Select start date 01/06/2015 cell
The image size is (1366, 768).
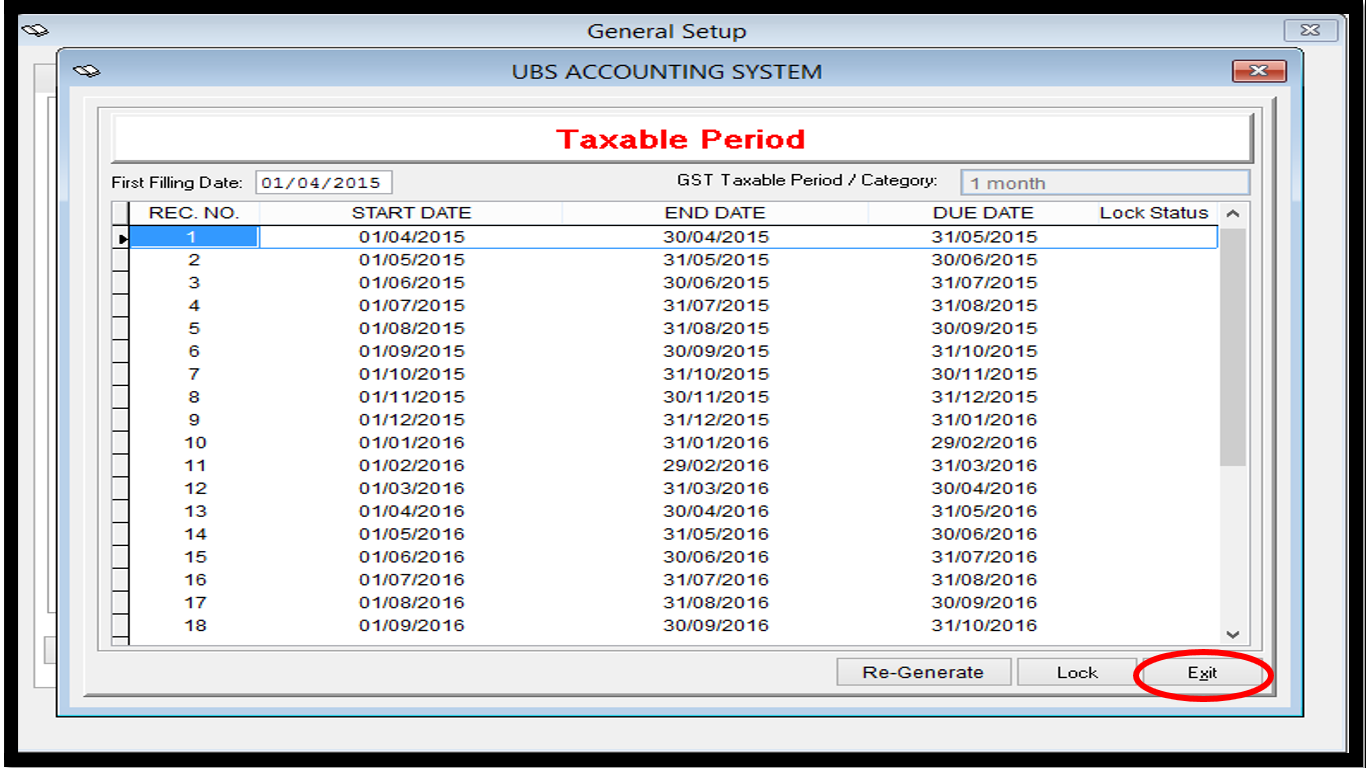point(412,283)
